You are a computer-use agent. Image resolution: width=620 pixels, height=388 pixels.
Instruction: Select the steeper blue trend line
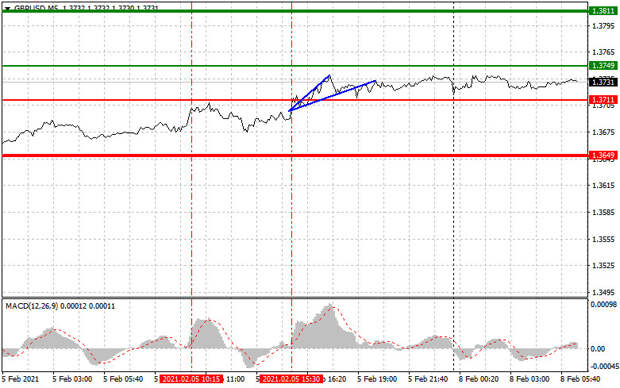click(x=310, y=93)
